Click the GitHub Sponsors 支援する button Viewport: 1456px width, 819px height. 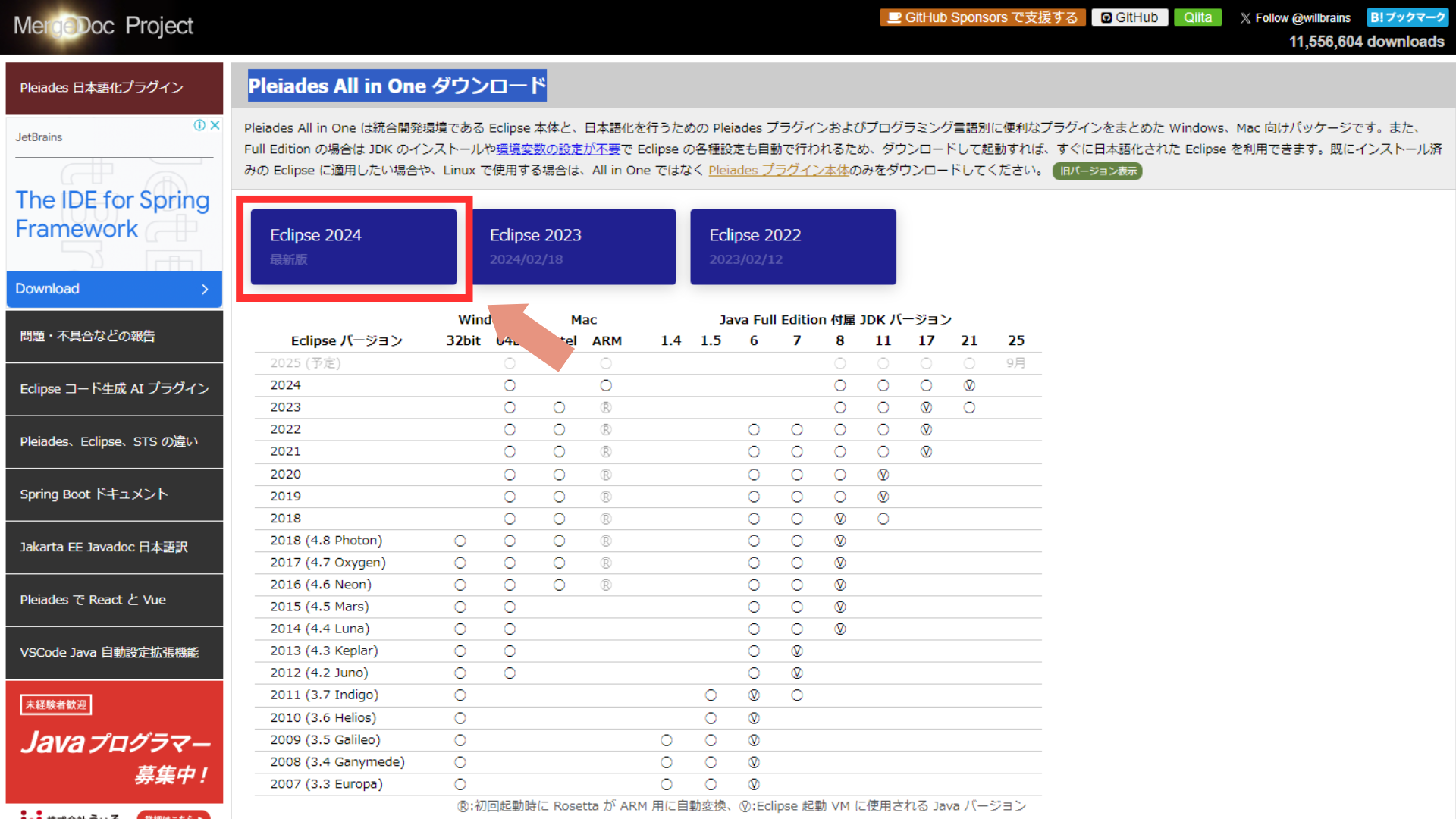click(x=982, y=17)
